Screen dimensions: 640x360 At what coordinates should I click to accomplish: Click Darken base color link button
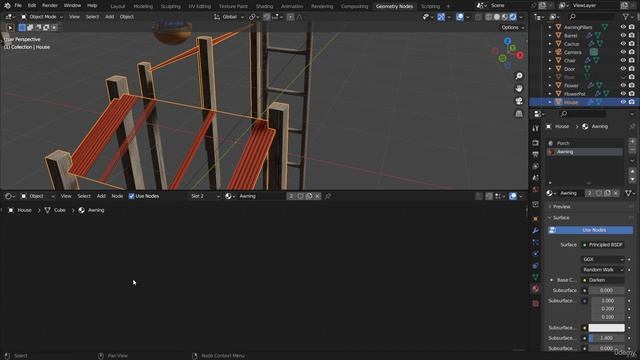click(x=602, y=280)
